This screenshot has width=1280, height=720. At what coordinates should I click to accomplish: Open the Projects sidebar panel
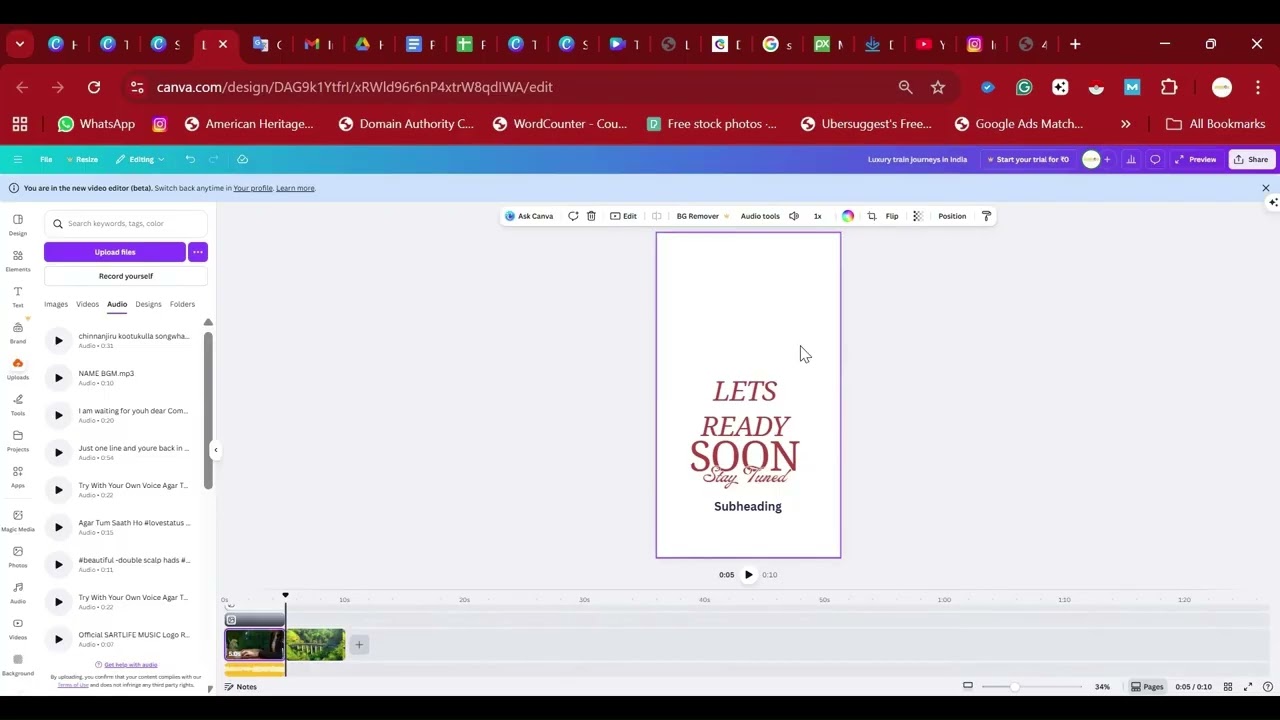click(18, 441)
